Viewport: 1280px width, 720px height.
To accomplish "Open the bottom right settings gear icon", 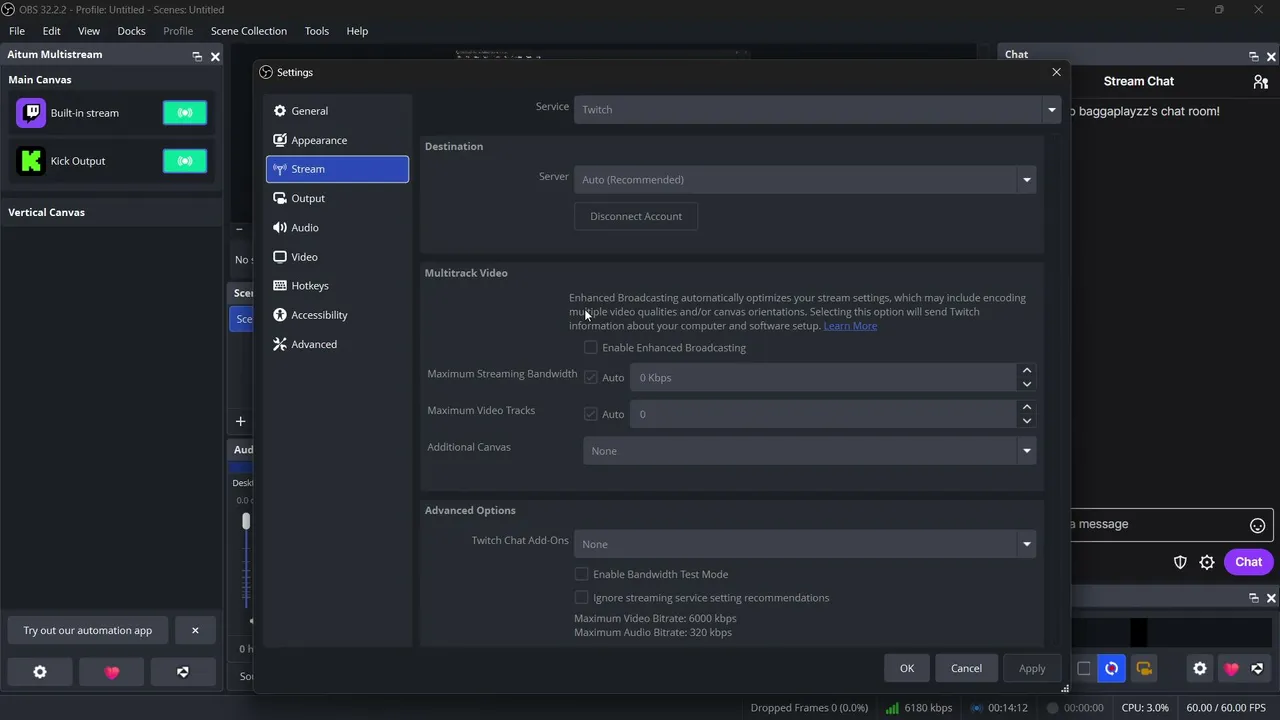I will tap(1200, 668).
